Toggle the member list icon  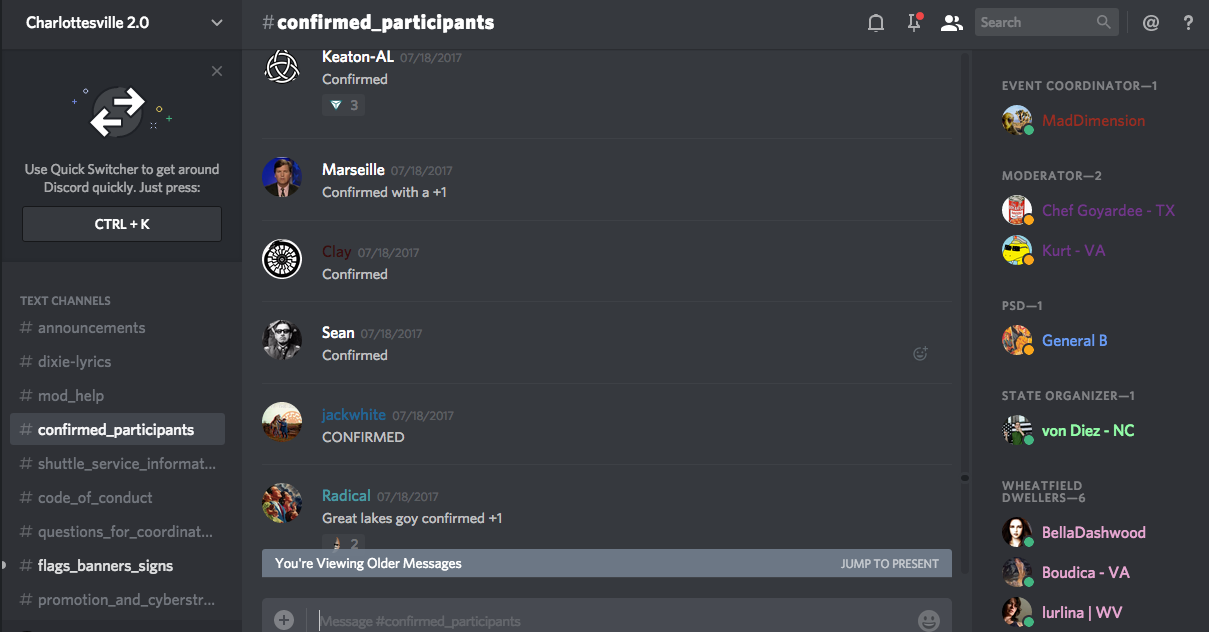(951, 23)
